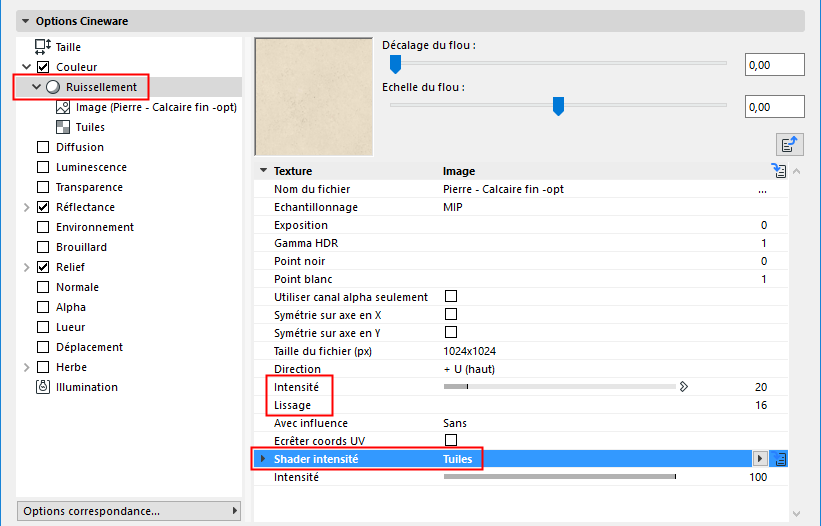Enable the Alpha channel checkbox
Viewport: 821px width, 526px height.
click(43, 307)
